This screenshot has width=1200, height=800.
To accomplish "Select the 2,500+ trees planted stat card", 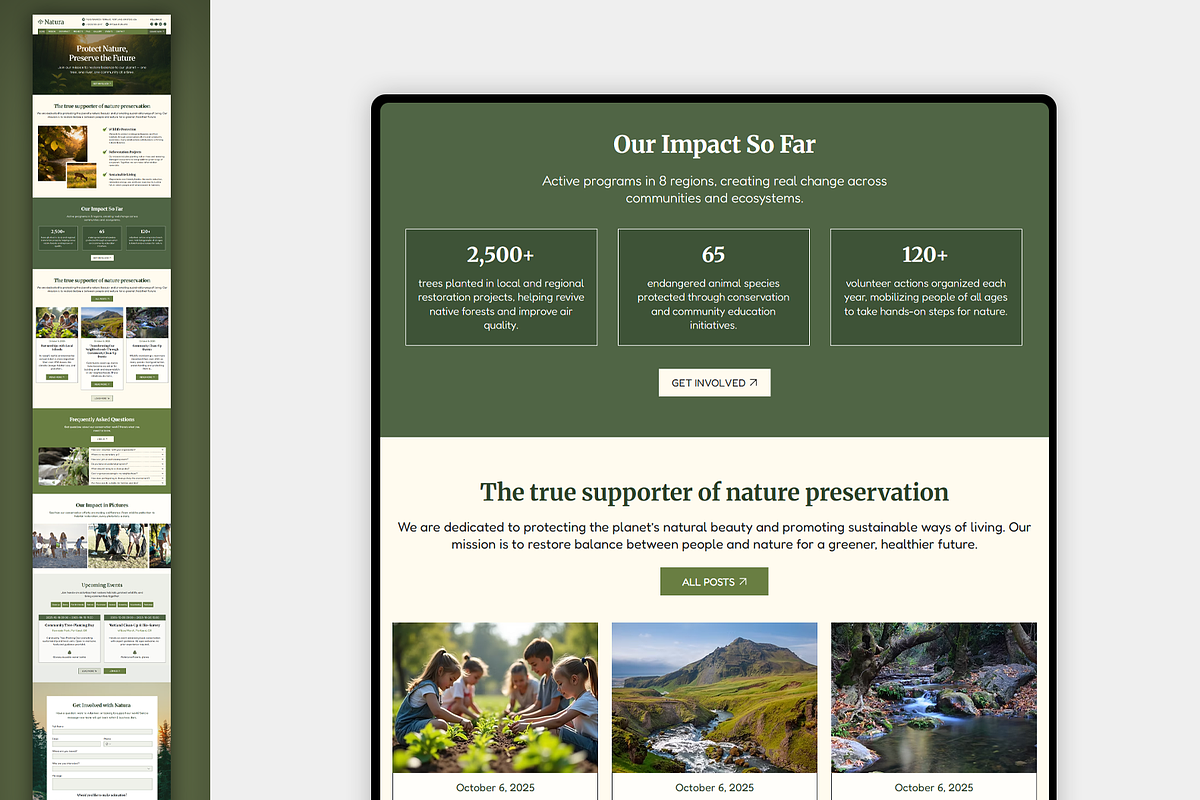I will [501, 288].
